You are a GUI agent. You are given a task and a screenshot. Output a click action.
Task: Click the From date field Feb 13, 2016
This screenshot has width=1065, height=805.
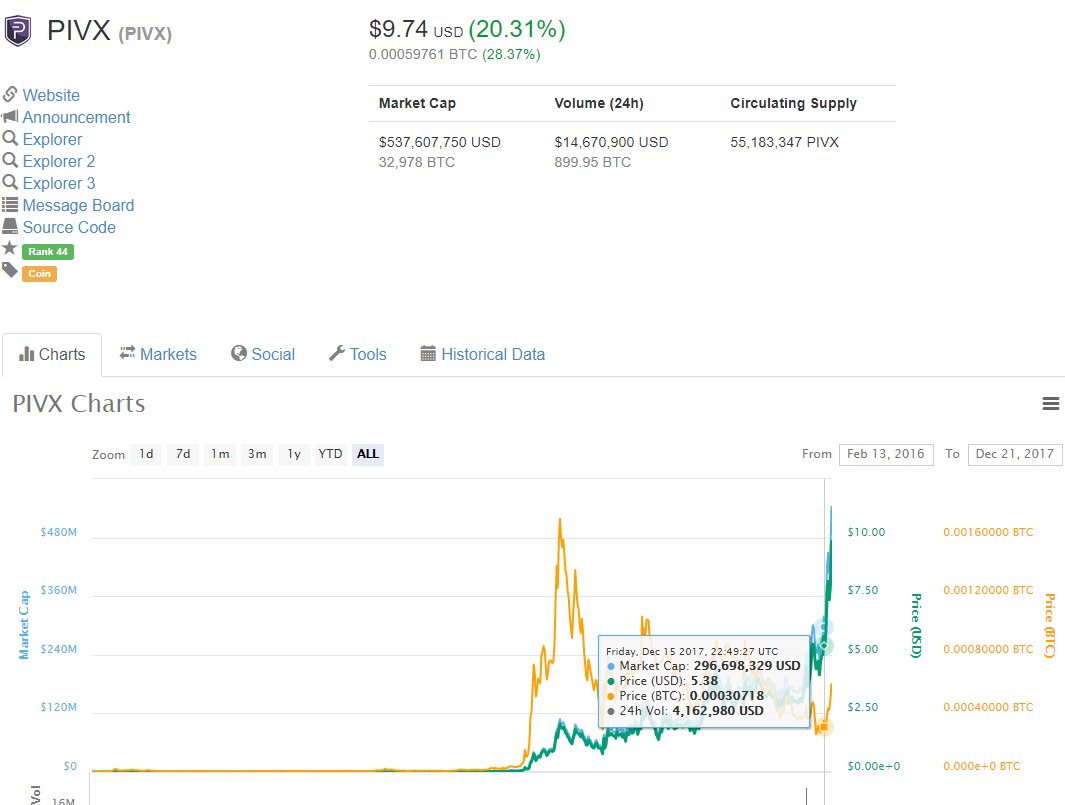(x=886, y=454)
